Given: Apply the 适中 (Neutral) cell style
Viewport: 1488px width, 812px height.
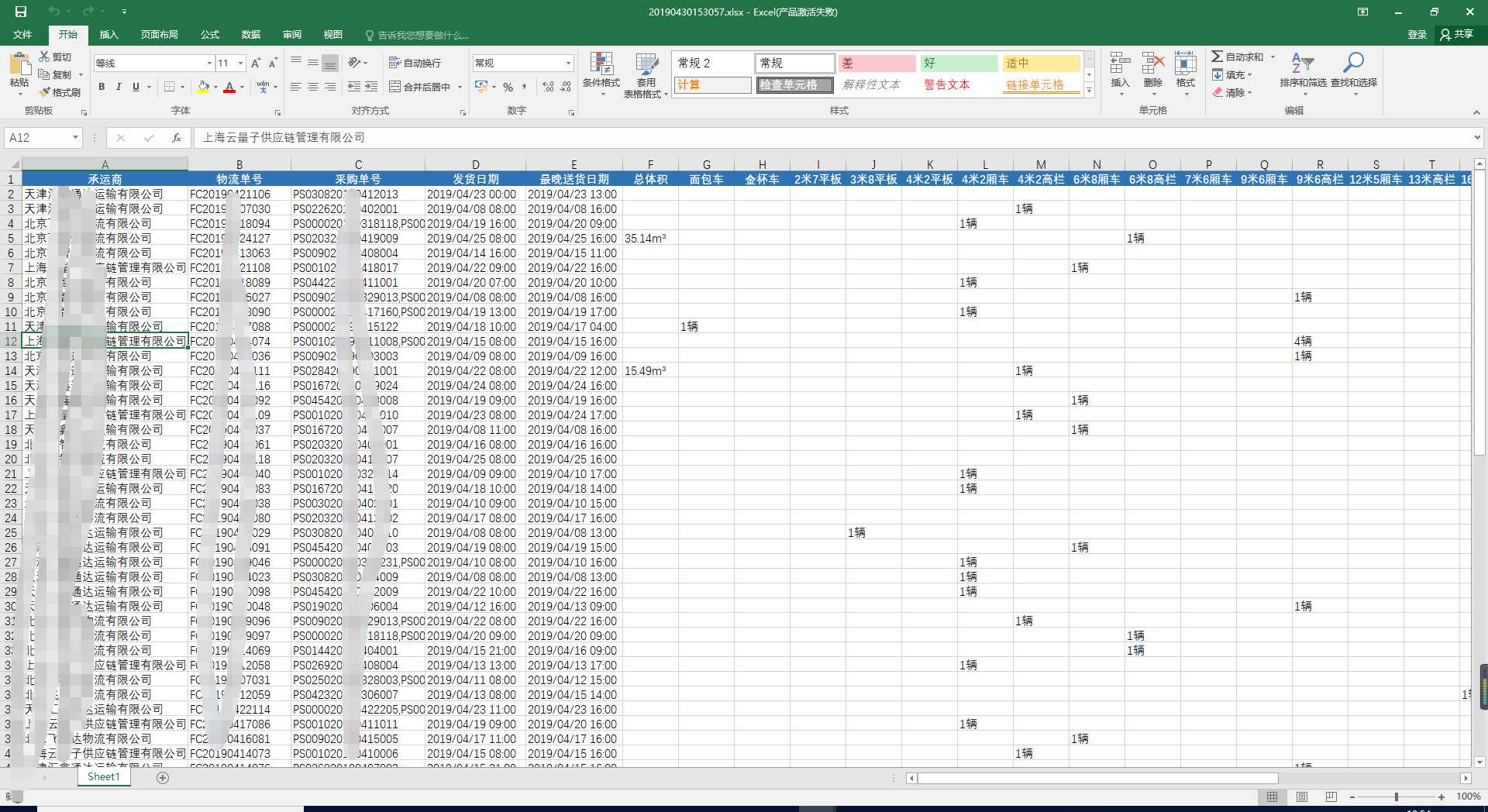Looking at the screenshot, I should (x=1041, y=63).
